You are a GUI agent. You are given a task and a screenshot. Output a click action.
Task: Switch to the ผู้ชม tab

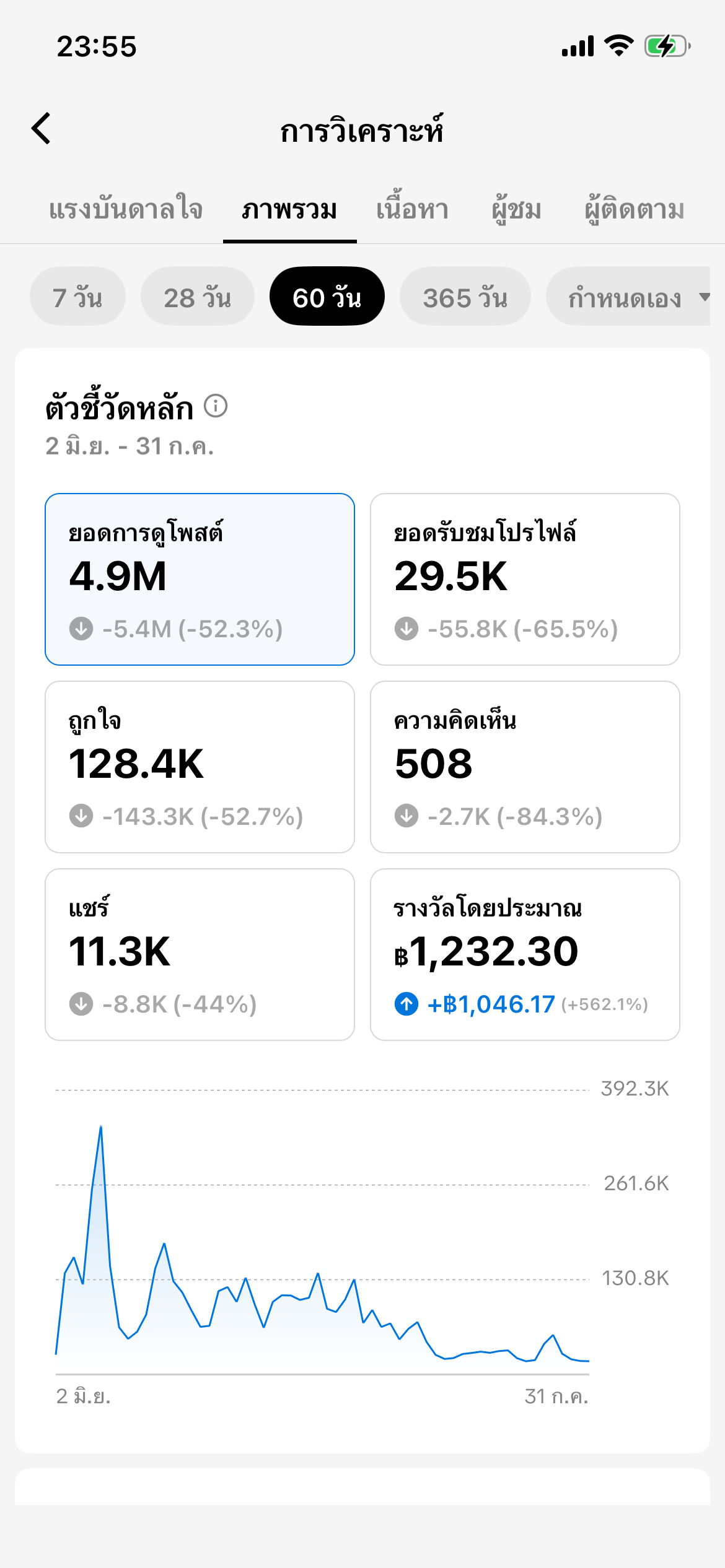click(517, 209)
